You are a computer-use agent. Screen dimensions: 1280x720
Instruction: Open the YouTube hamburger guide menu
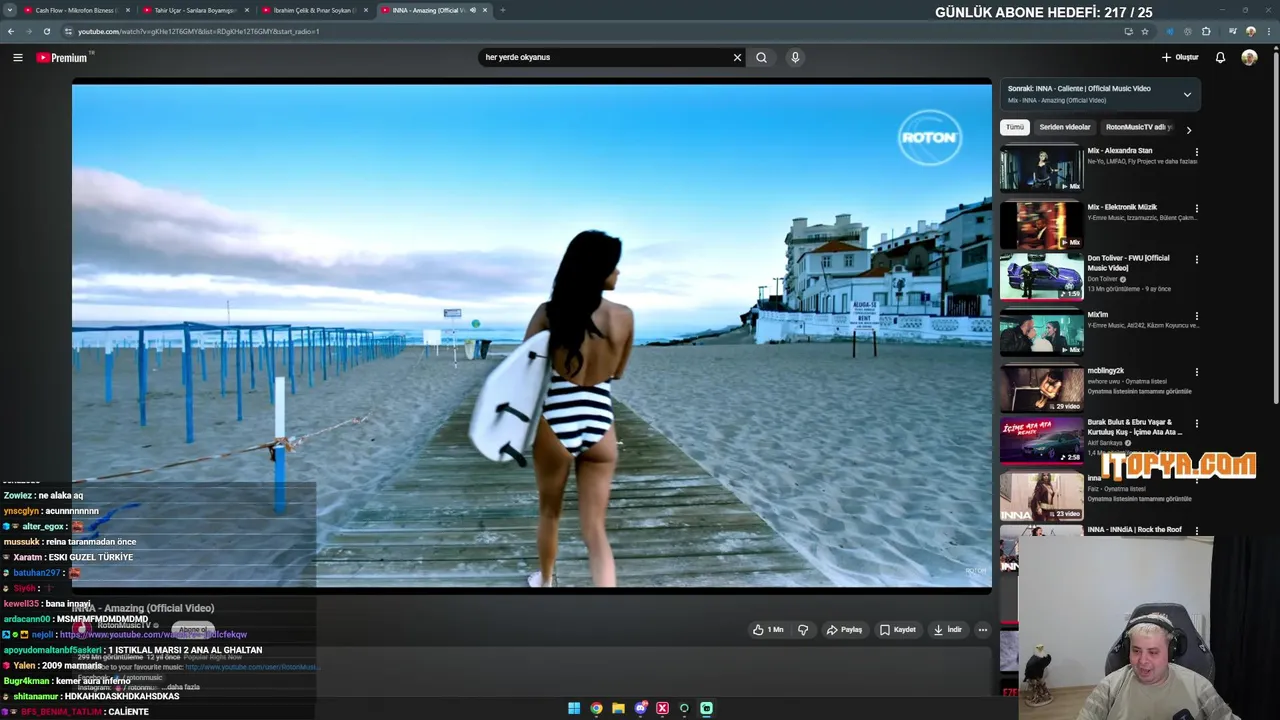[17, 57]
